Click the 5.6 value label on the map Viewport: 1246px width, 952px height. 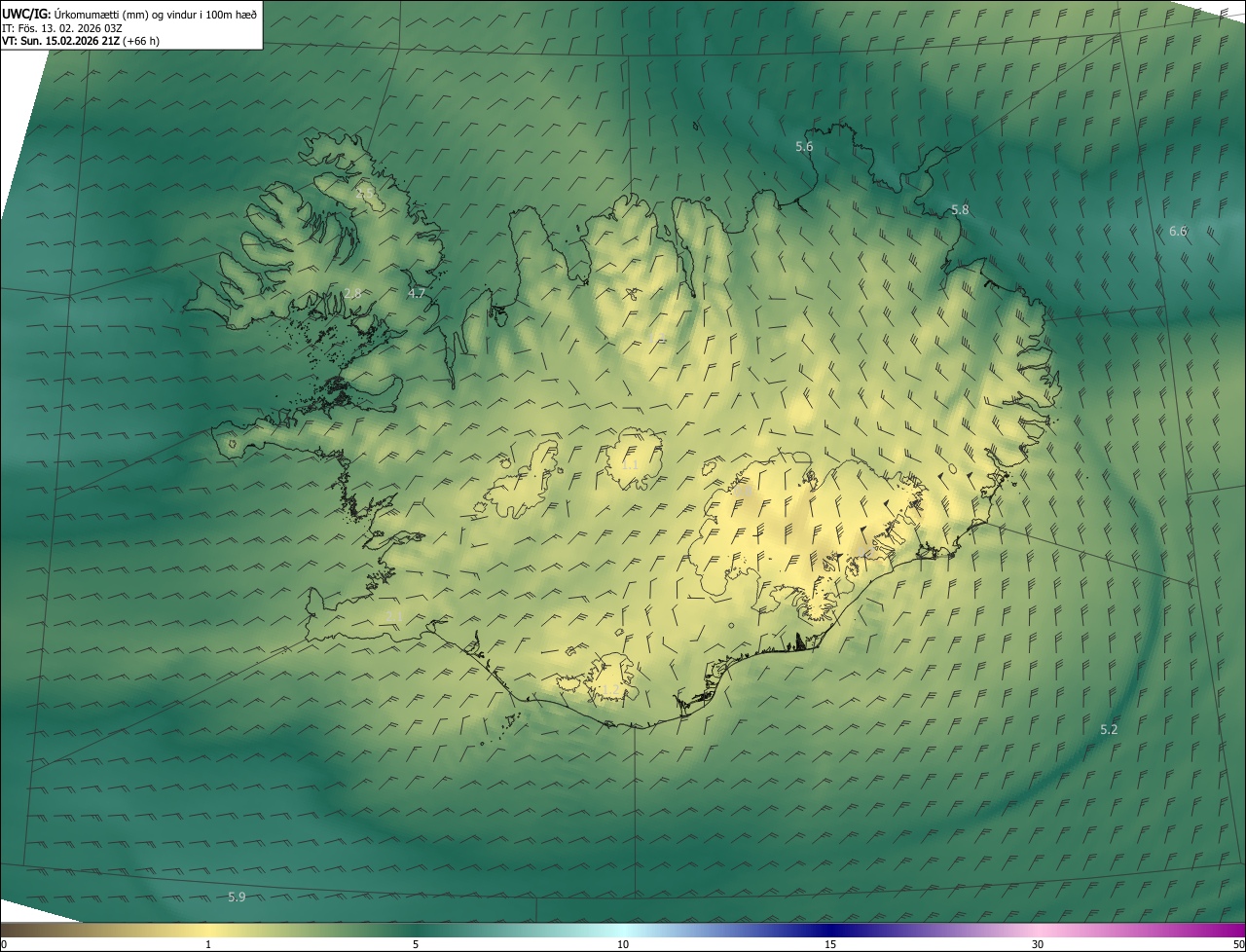click(804, 147)
